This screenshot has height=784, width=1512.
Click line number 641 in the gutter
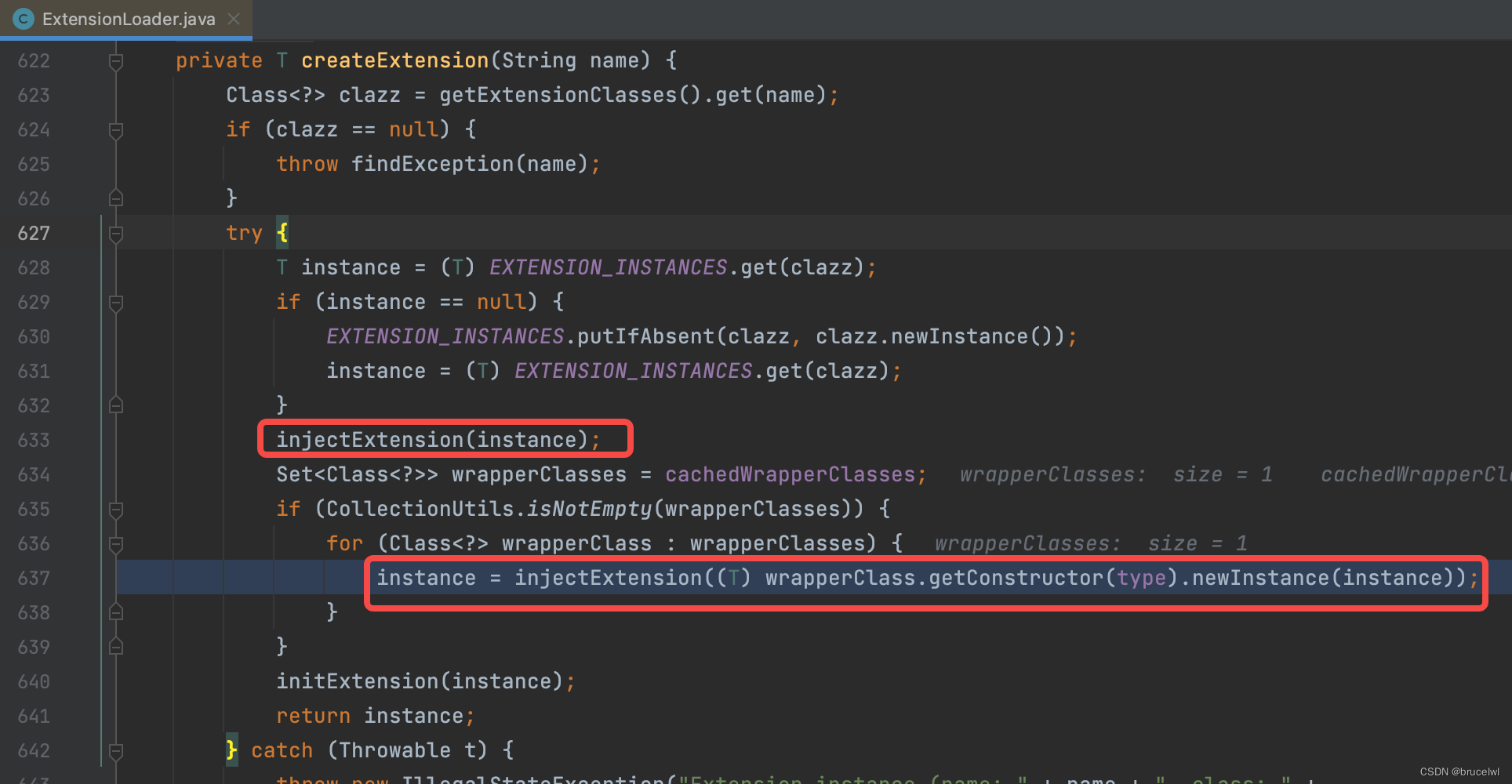point(34,717)
